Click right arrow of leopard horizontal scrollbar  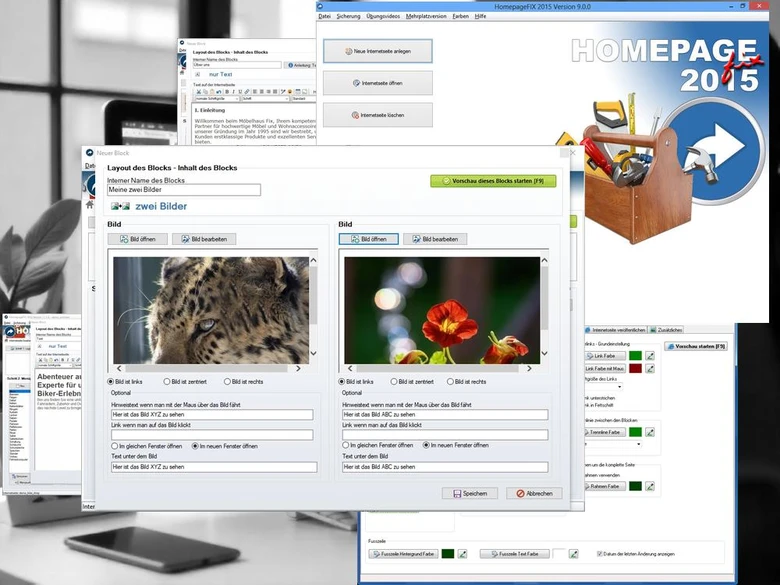[x=298, y=369]
